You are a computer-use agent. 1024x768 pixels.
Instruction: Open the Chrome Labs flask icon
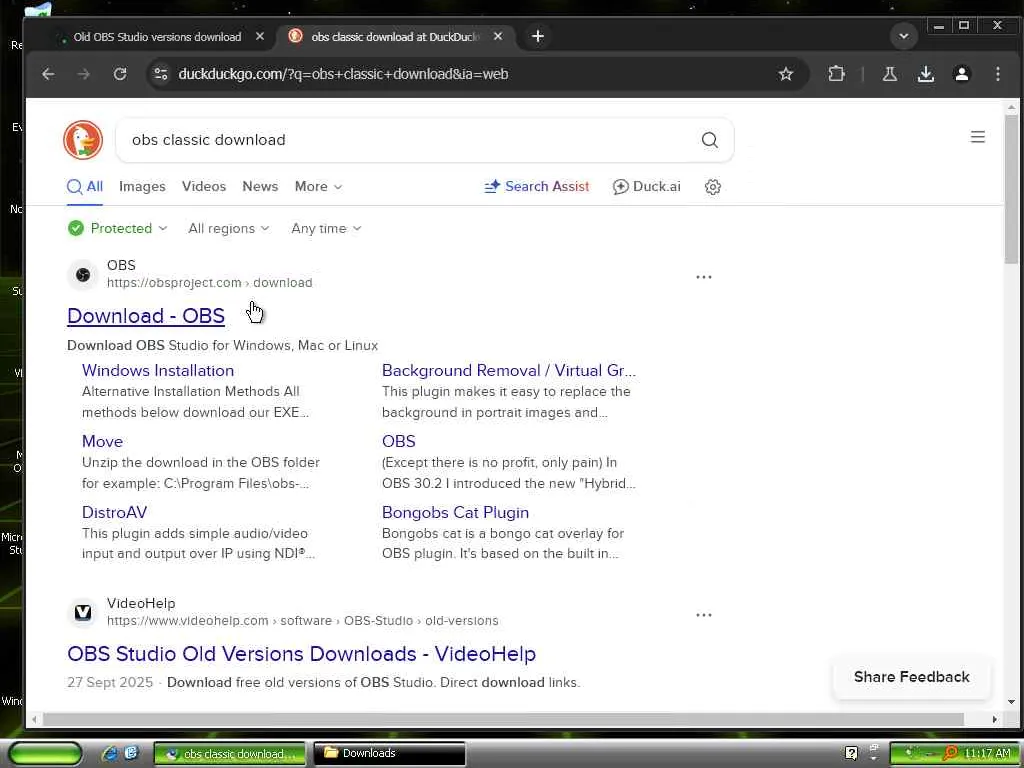pyautogui.click(x=889, y=74)
